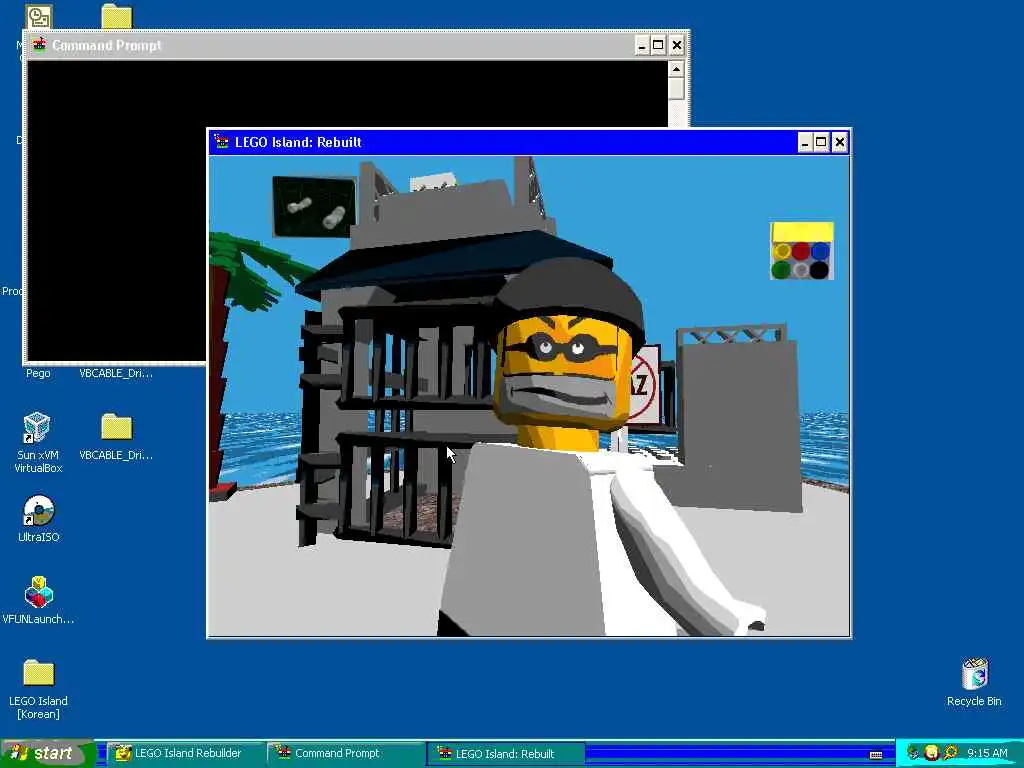The image size is (1024, 768).
Task: Click the 9:15 AM clock in tray
Action: click(x=987, y=753)
